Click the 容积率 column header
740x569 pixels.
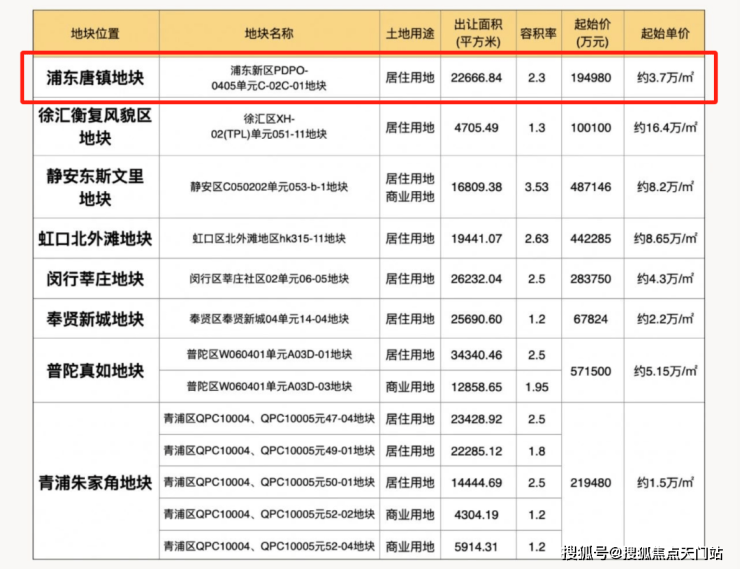click(538, 33)
